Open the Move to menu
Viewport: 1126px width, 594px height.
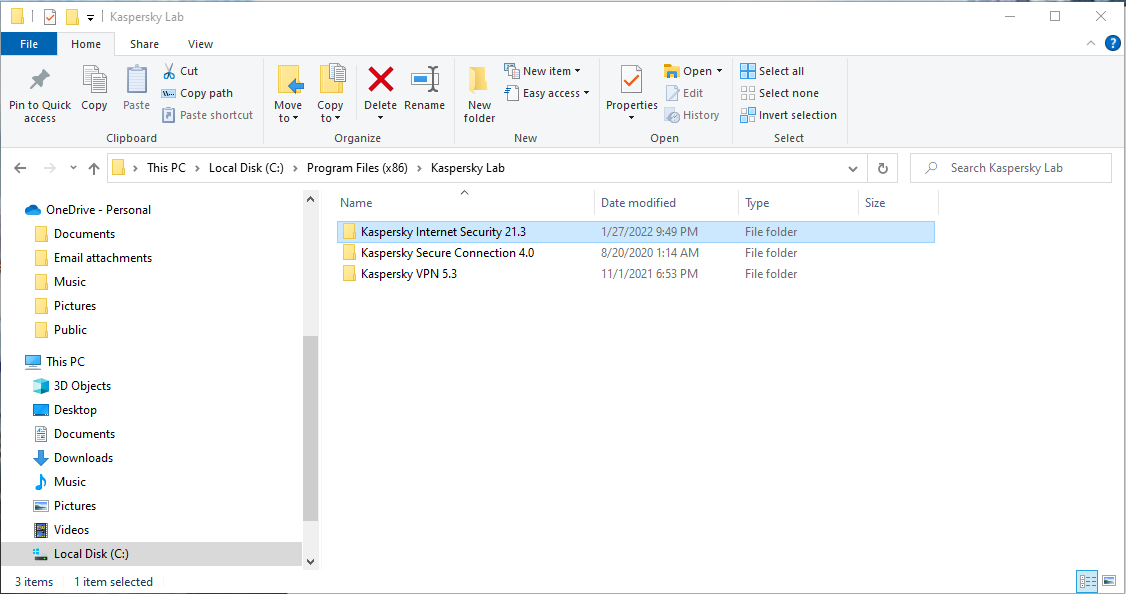288,95
